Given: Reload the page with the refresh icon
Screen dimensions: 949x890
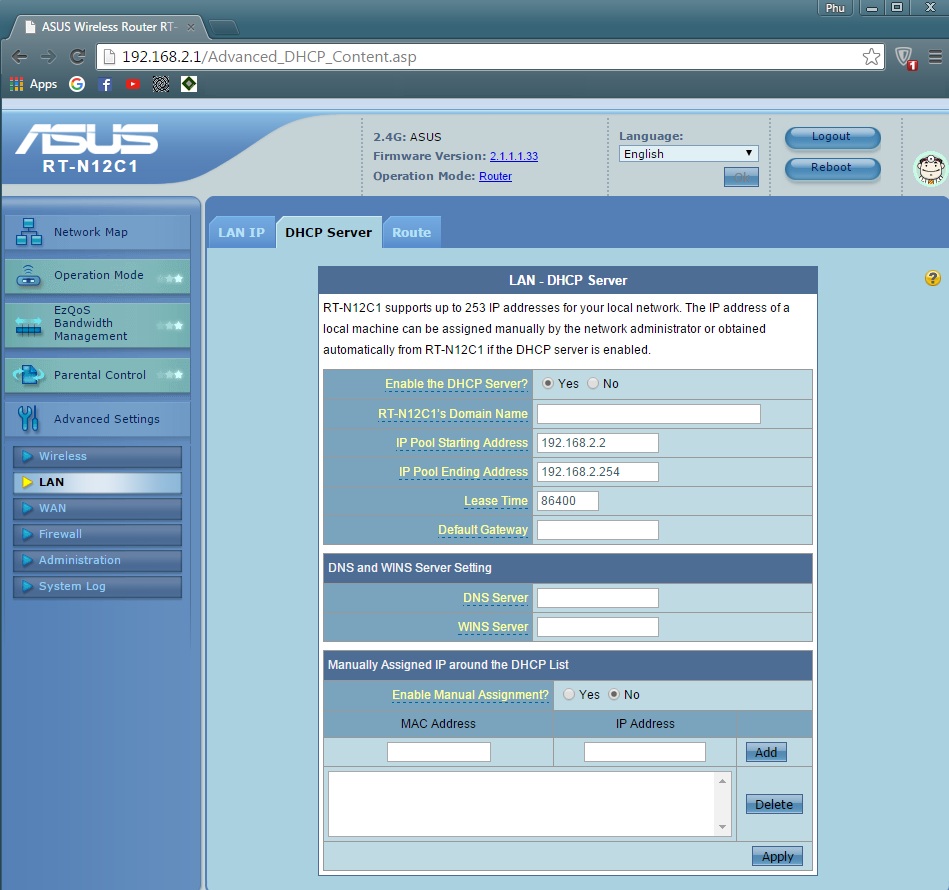Looking at the screenshot, I should [x=77, y=57].
